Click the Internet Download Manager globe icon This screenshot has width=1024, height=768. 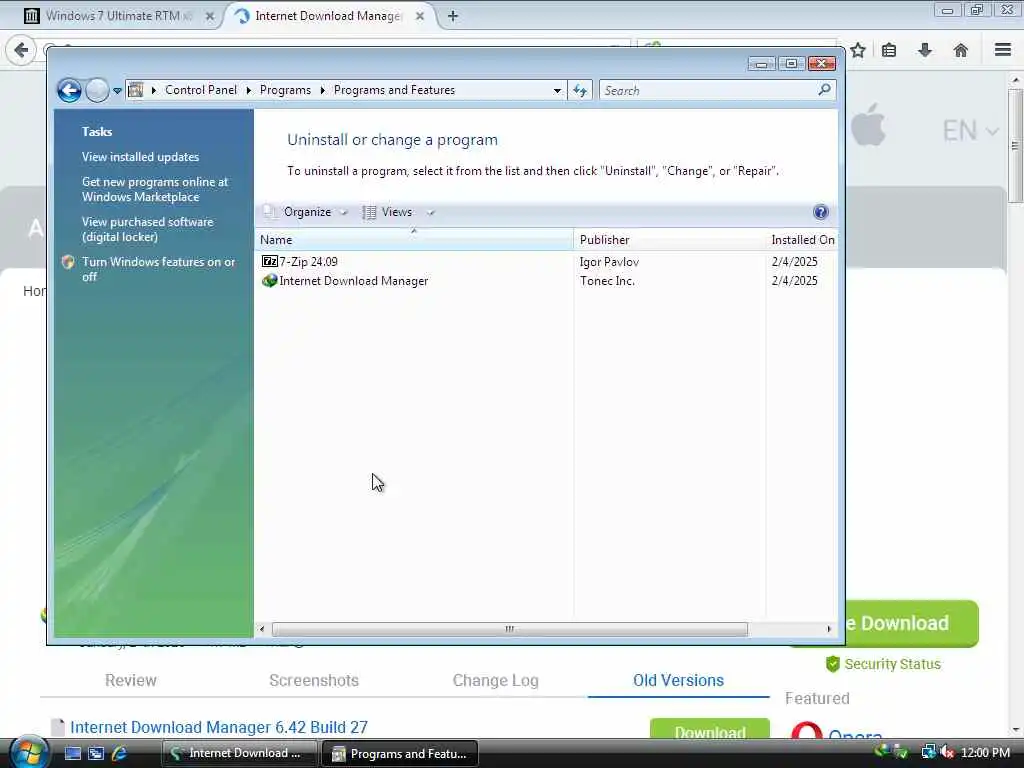(269, 281)
